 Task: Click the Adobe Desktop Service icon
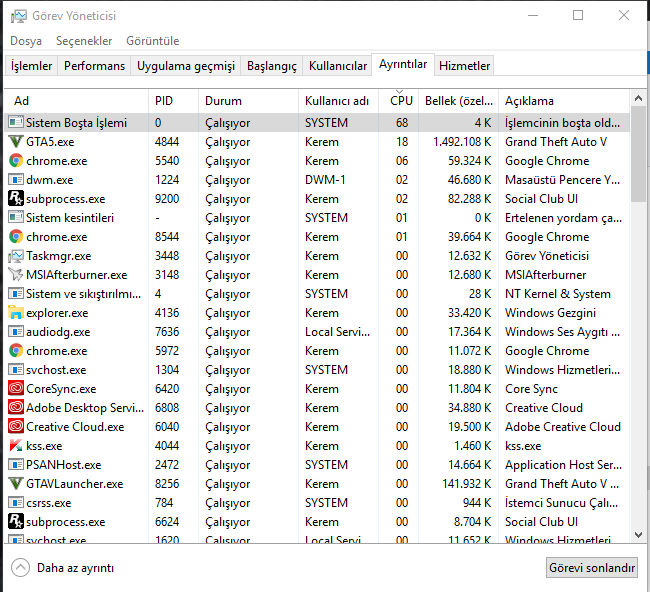[16, 408]
